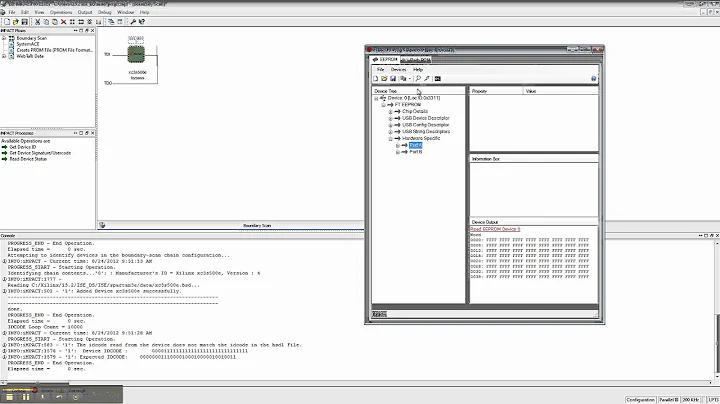Click Read EEPROM Device 0 link
The height and width of the screenshot is (404, 720).
495,229
